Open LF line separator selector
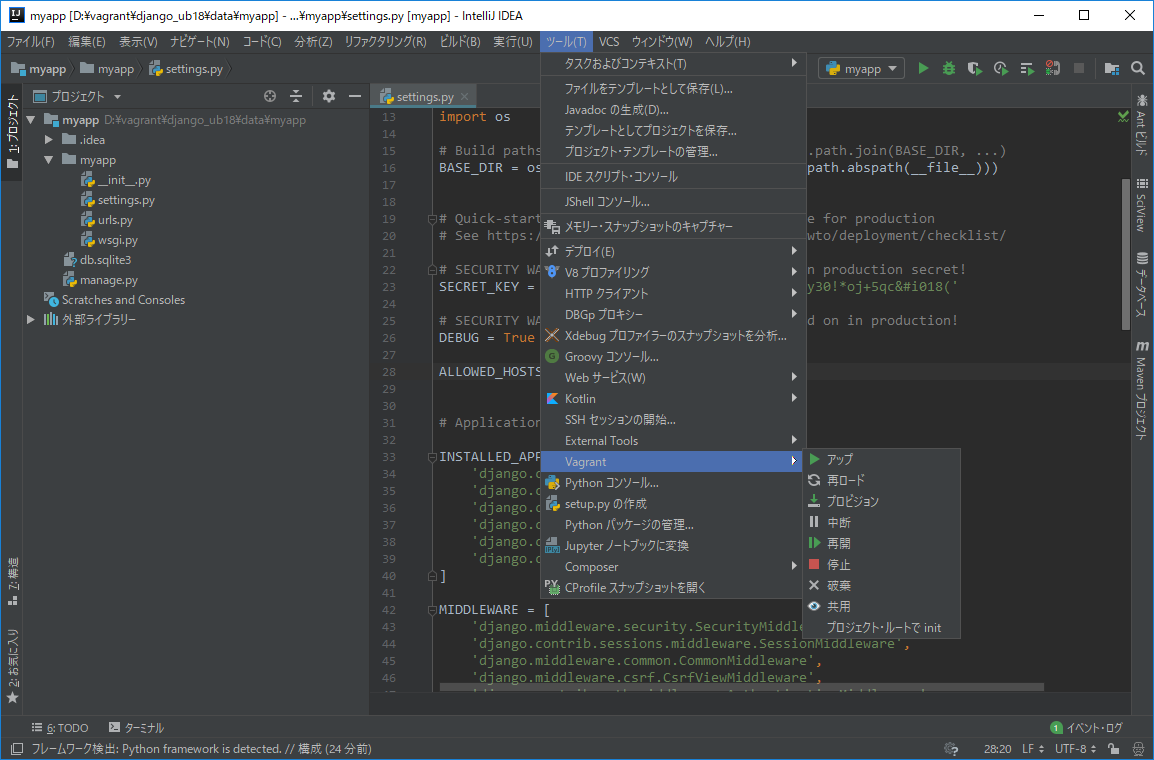1154x760 pixels. (1033, 749)
